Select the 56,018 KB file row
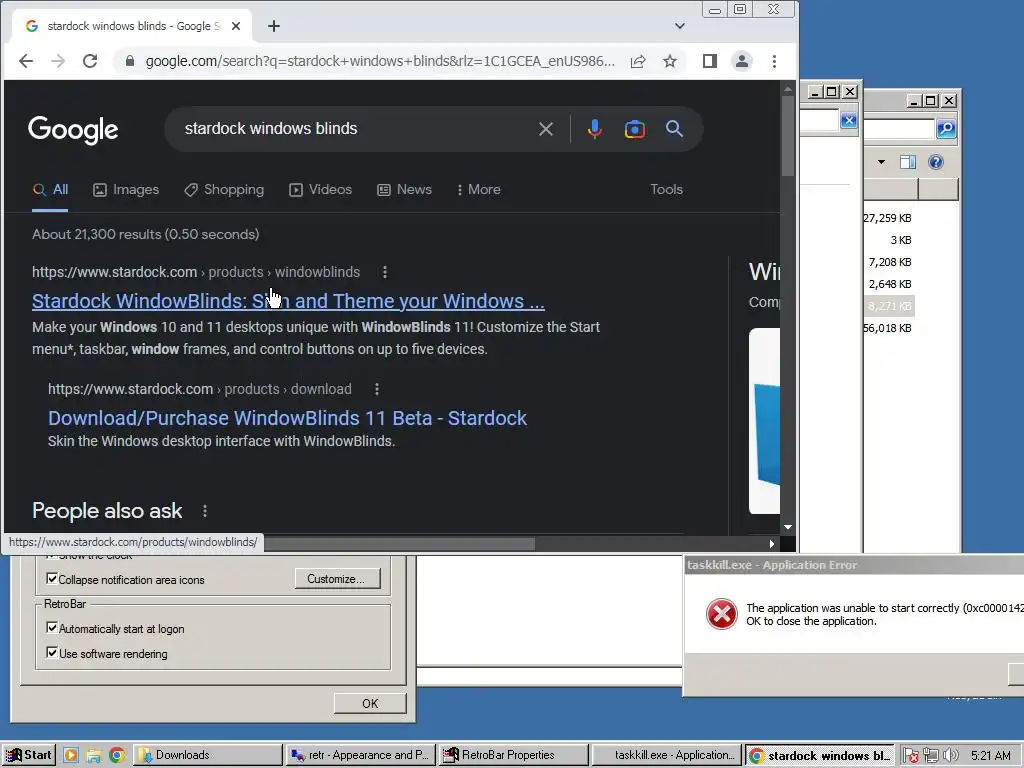 (888, 328)
